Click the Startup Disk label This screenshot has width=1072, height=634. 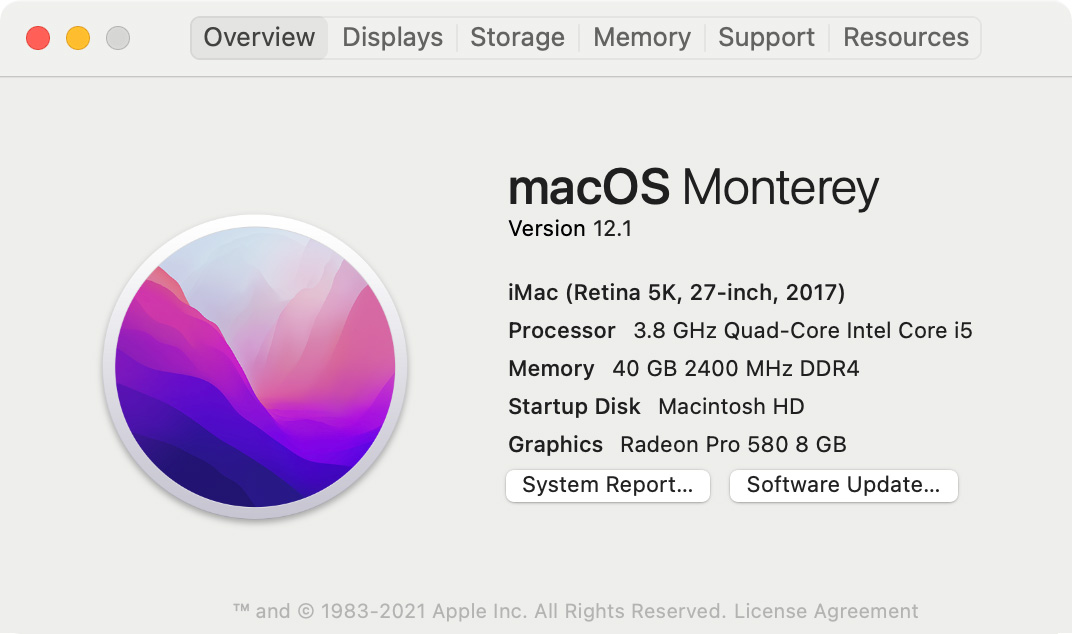[x=574, y=407]
